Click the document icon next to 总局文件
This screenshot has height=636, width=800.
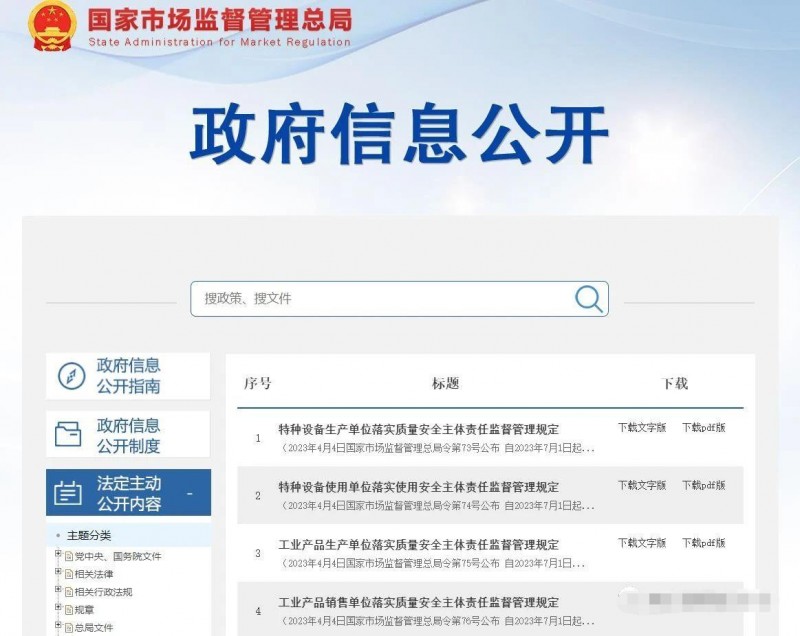(x=69, y=627)
